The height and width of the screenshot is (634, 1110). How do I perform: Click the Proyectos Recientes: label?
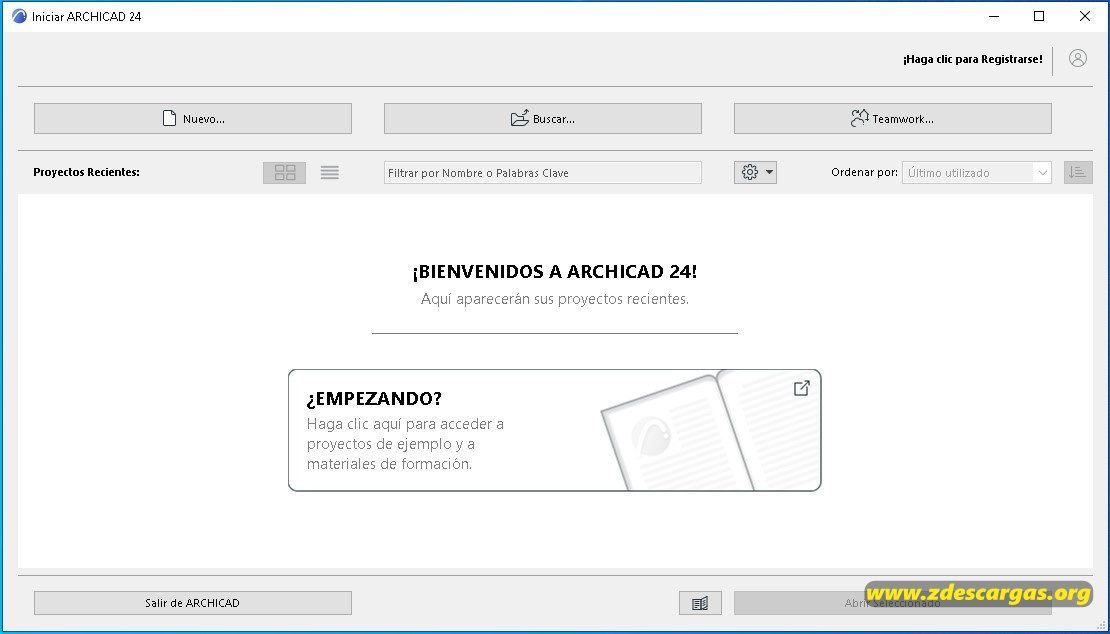86,172
